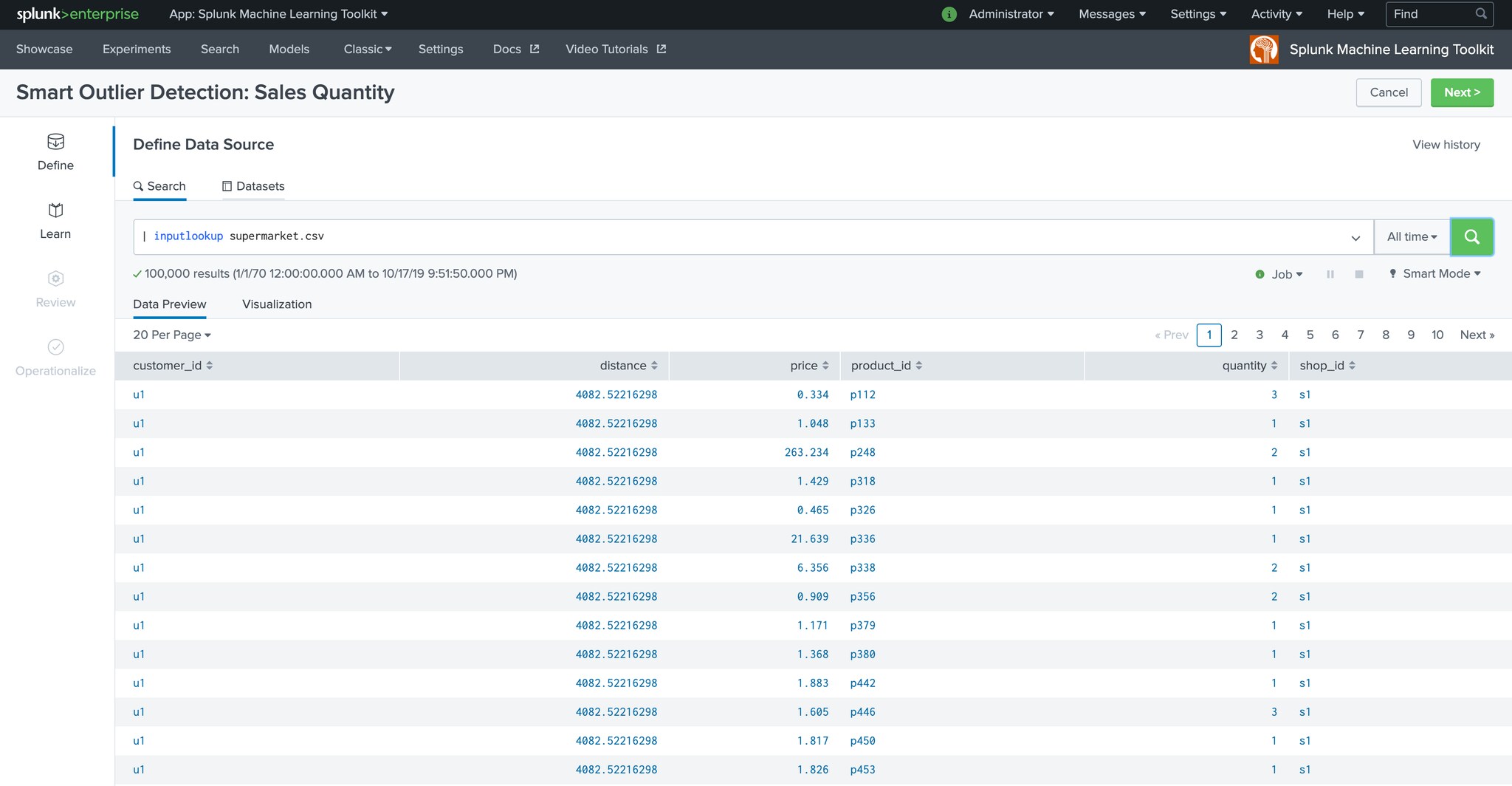
Task: Sort by distance column
Action: [x=628, y=366]
